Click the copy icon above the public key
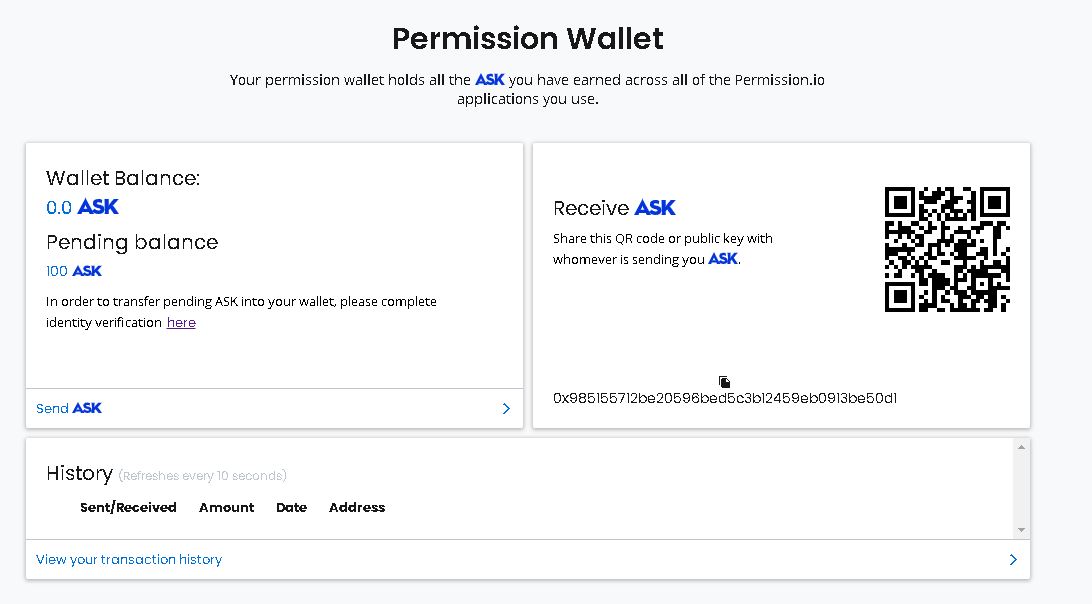 [725, 382]
